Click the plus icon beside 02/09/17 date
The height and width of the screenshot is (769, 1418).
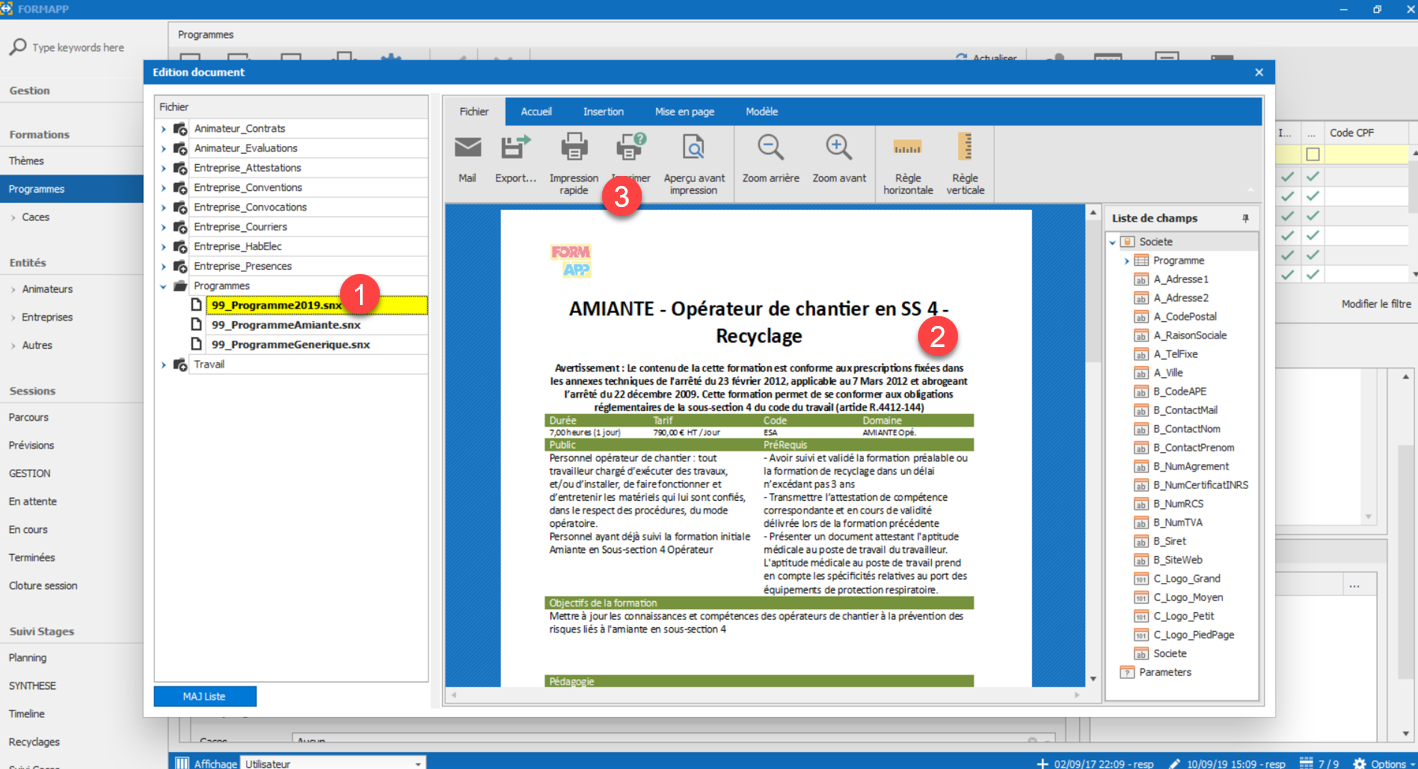[1042, 763]
